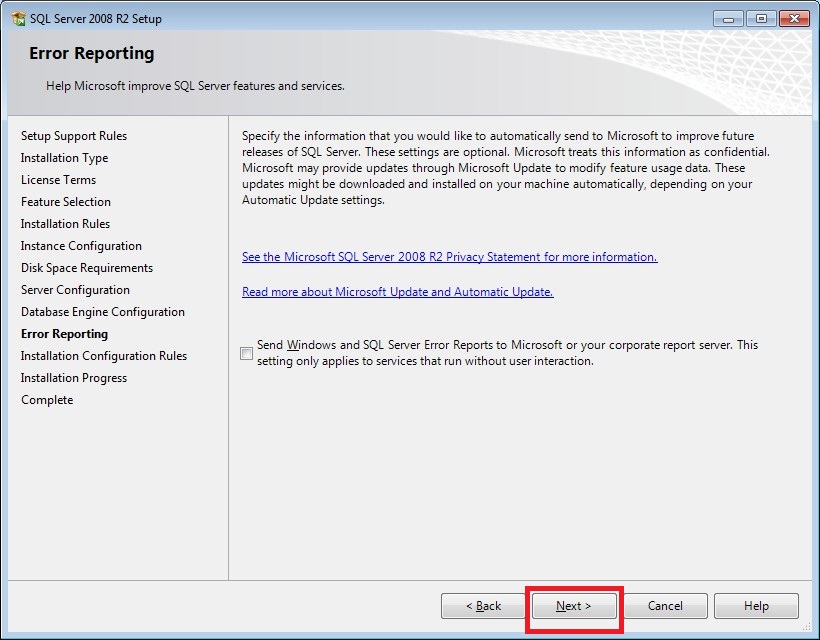Click Next to continue setup
Viewport: 820px width, 640px height.
click(574, 606)
